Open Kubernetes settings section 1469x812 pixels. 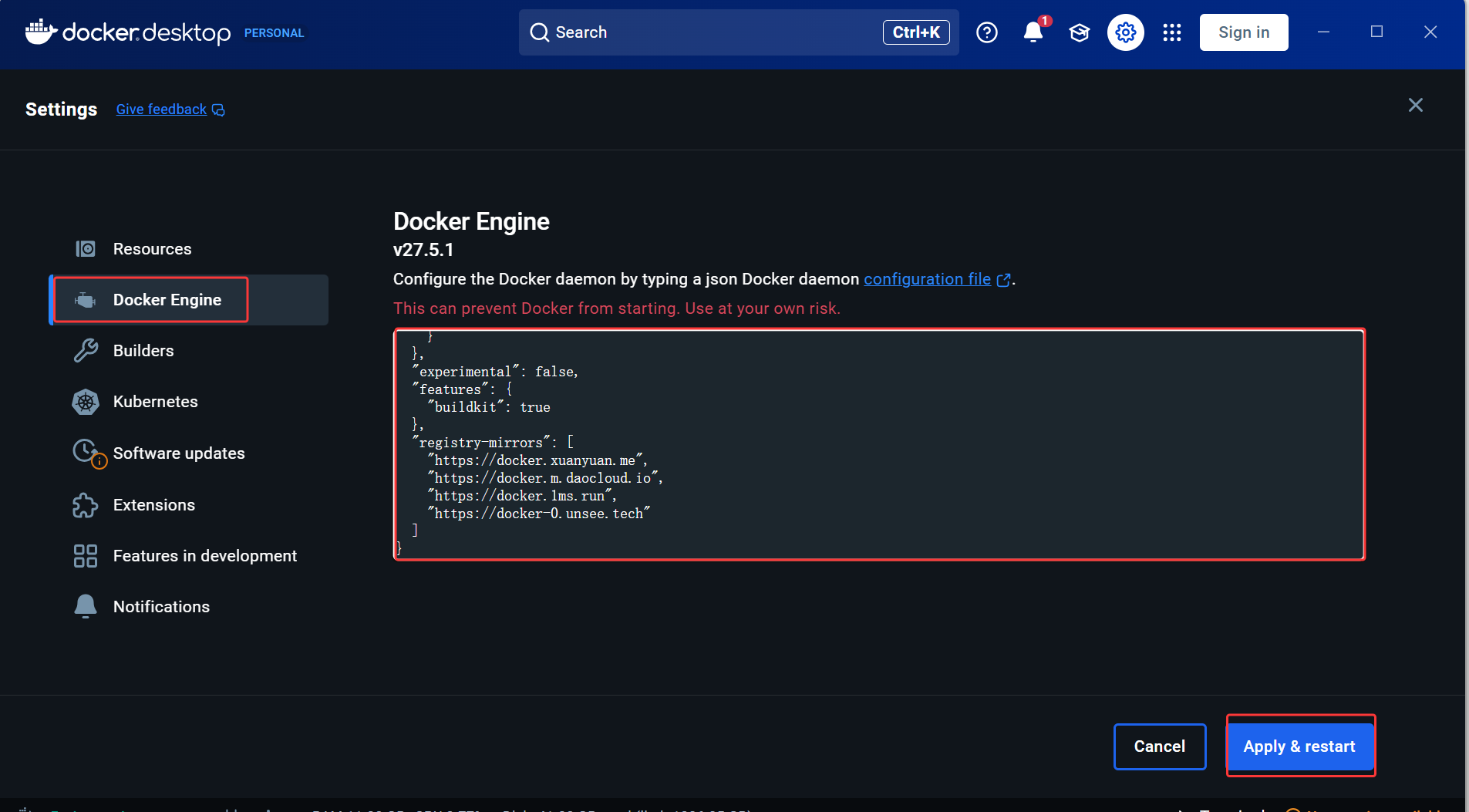click(x=190, y=402)
